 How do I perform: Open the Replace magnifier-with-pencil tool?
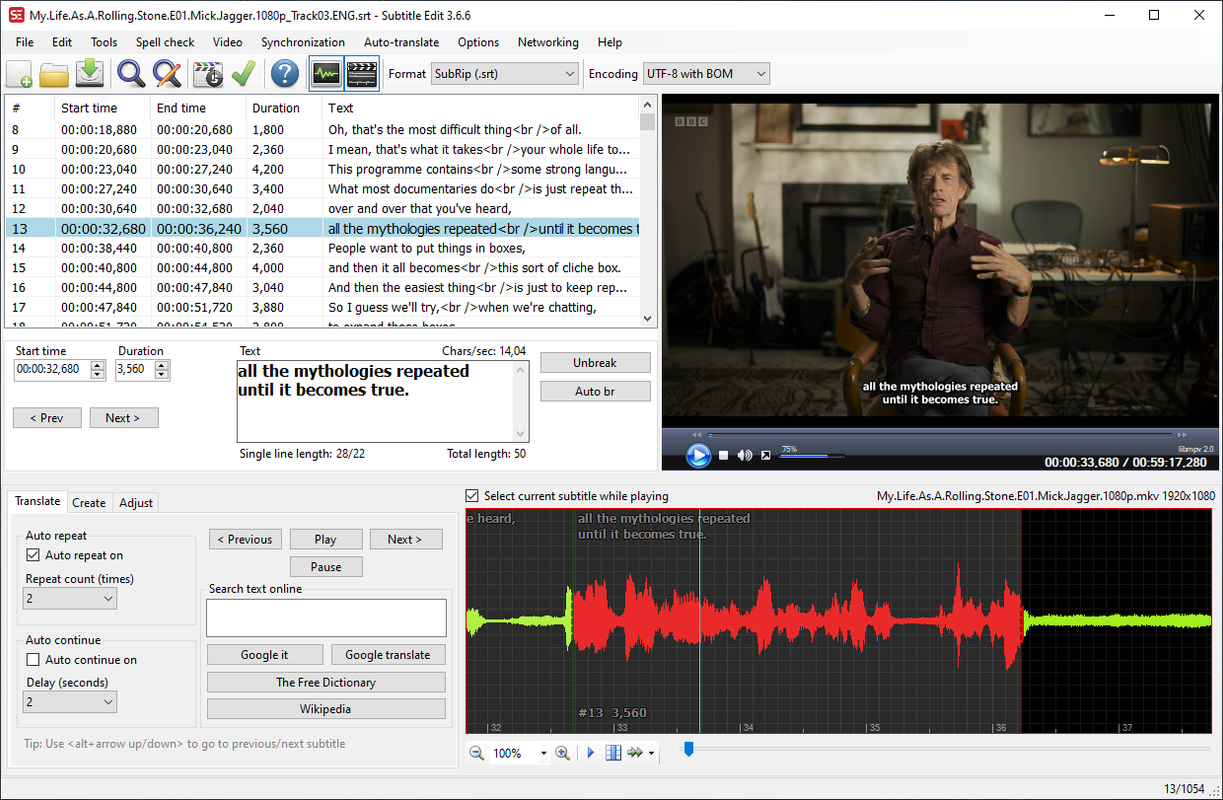(x=166, y=74)
